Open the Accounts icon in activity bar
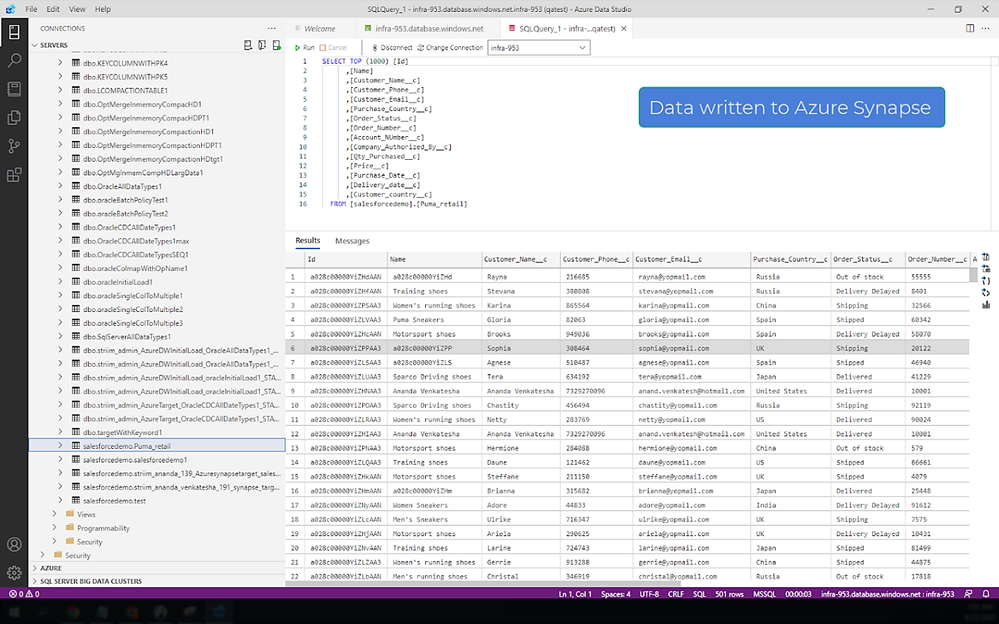Image resolution: width=999 pixels, height=624 pixels. (14, 545)
